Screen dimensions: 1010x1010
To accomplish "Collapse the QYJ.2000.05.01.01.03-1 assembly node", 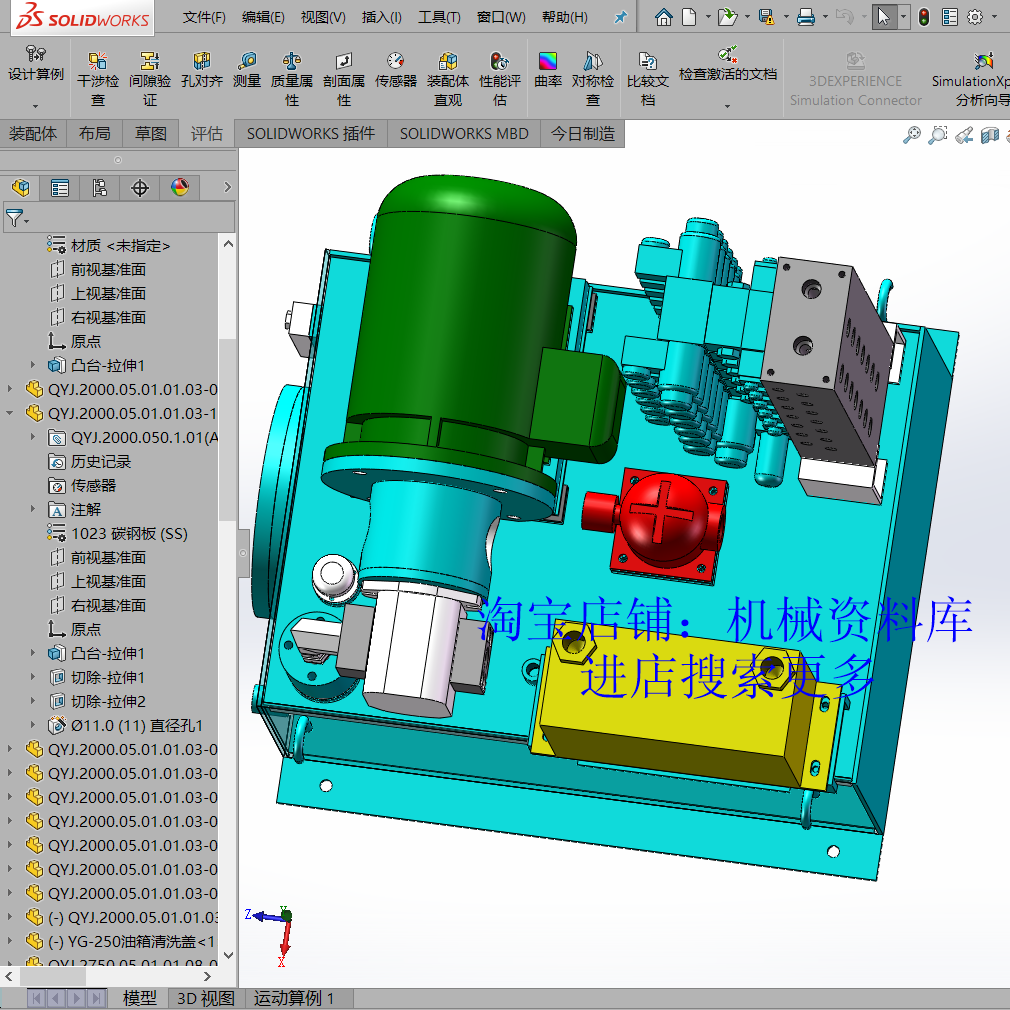I will (8, 413).
